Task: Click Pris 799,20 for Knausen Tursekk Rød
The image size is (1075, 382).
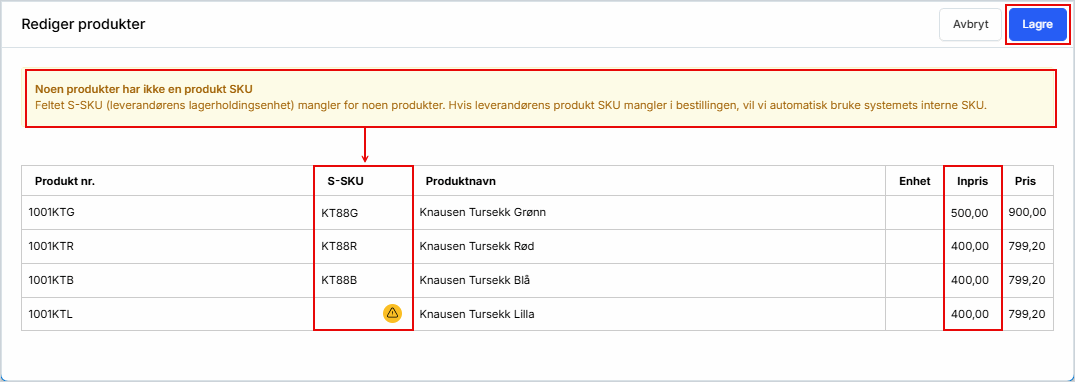Action: tap(1027, 246)
